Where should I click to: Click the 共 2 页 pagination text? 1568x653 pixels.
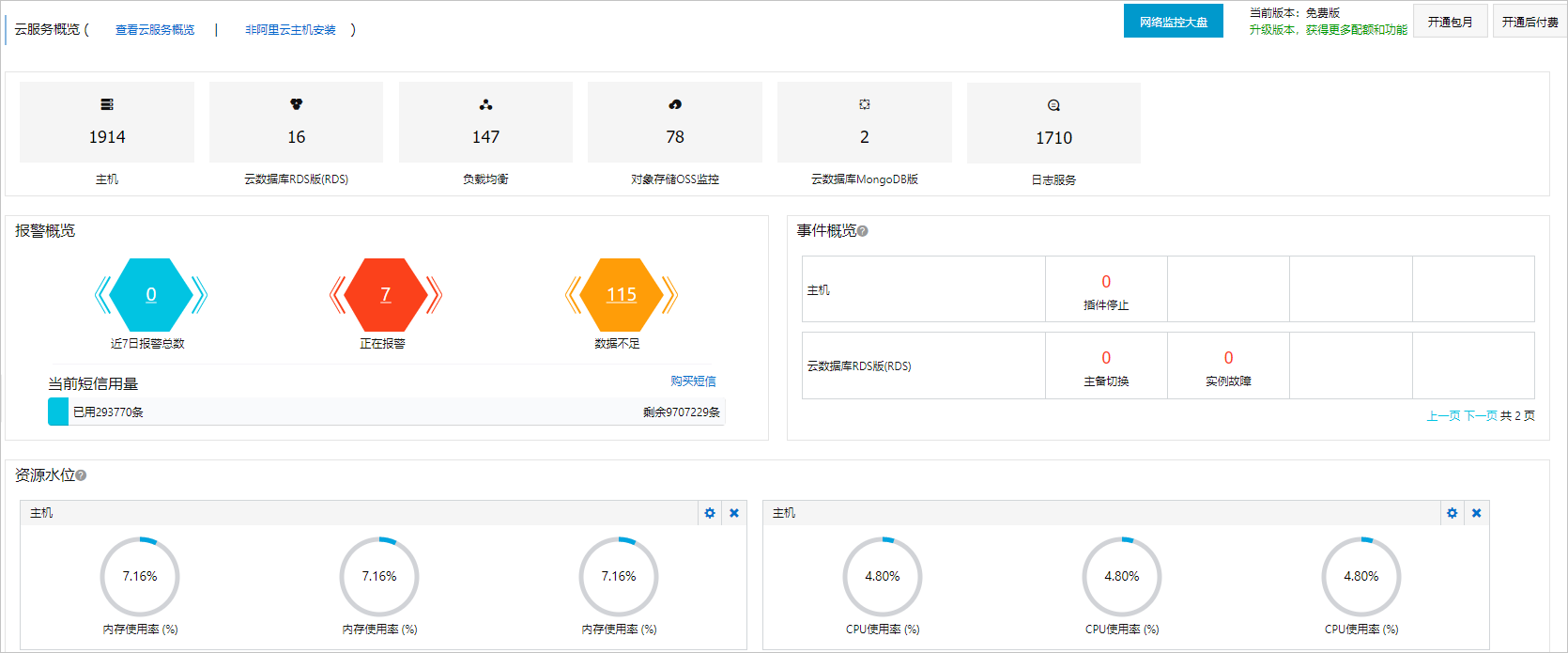pos(1517,415)
